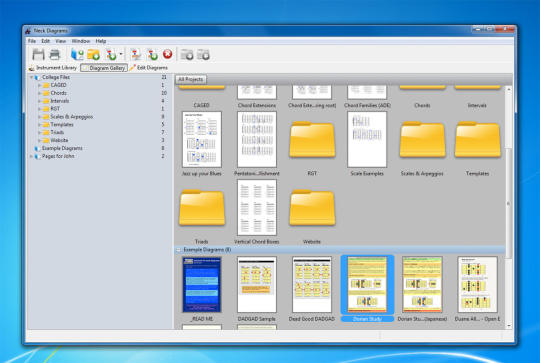Image resolution: width=540 pixels, height=363 pixels.
Task: Switch to Edit Diagrams view
Action: pyautogui.click(x=149, y=68)
